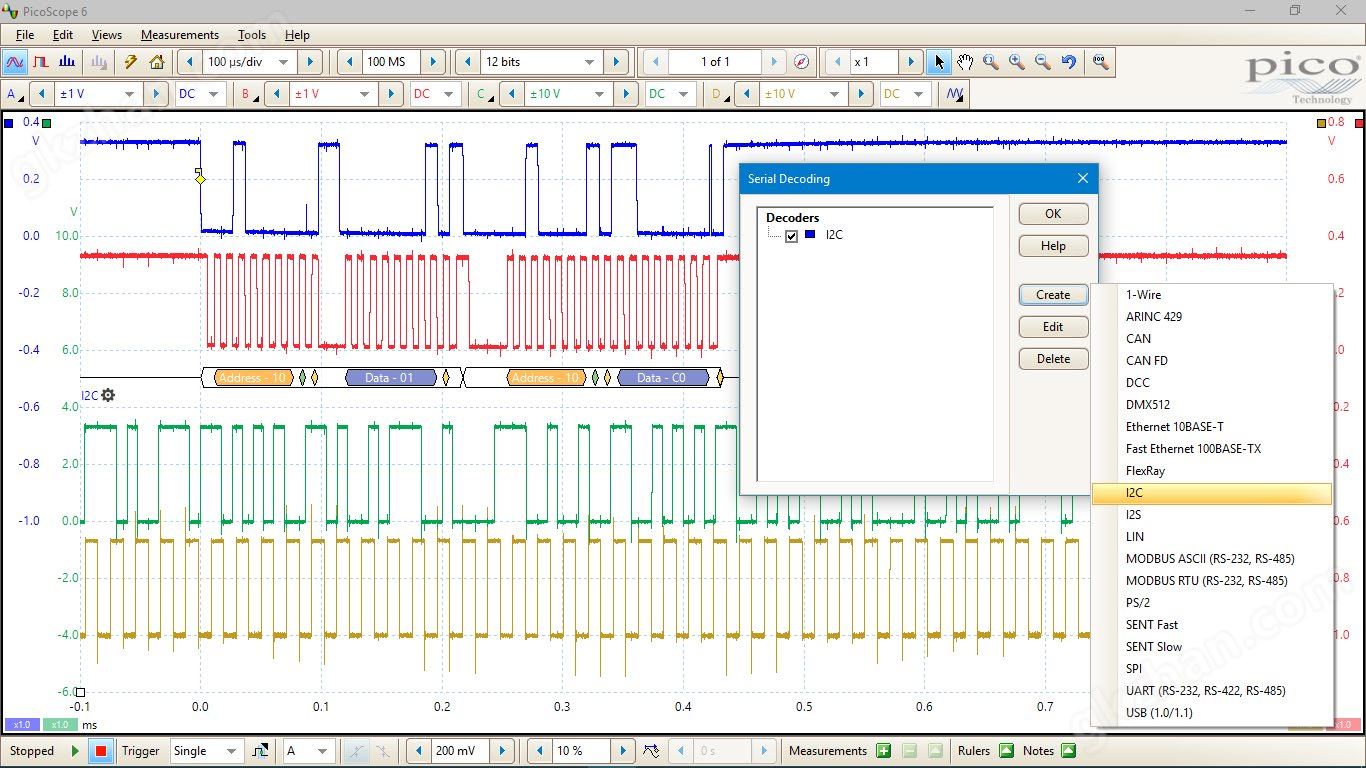
Task: Select the Marquee Zoom tool
Action: 990,62
